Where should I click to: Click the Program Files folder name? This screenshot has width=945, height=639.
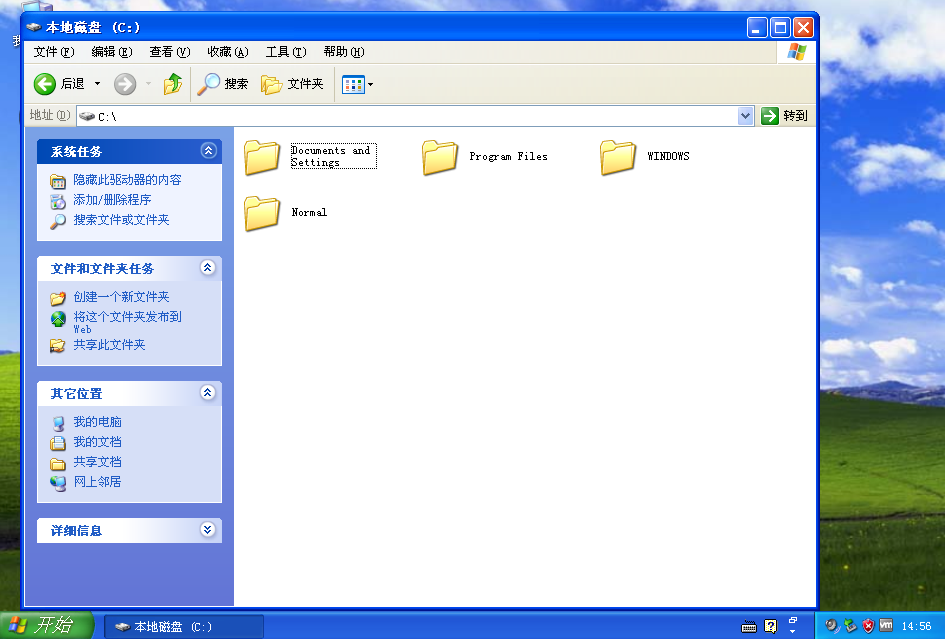pos(508,157)
